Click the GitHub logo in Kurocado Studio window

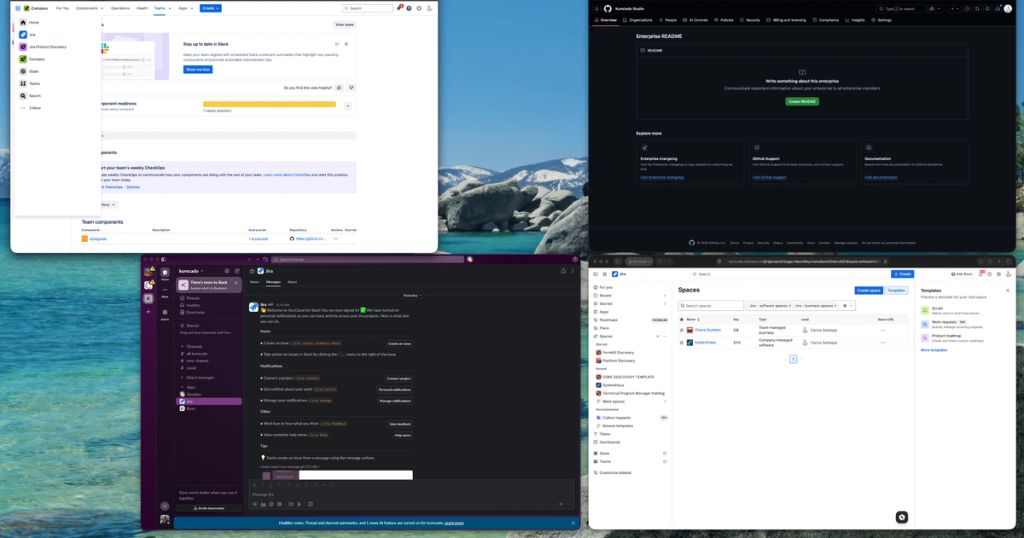[607, 8]
